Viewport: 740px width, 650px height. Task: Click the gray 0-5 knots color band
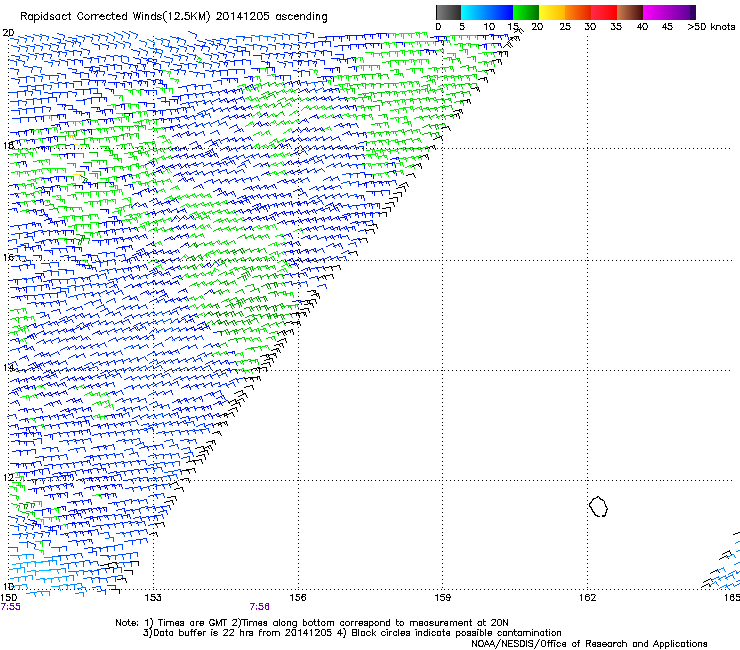pos(448,12)
